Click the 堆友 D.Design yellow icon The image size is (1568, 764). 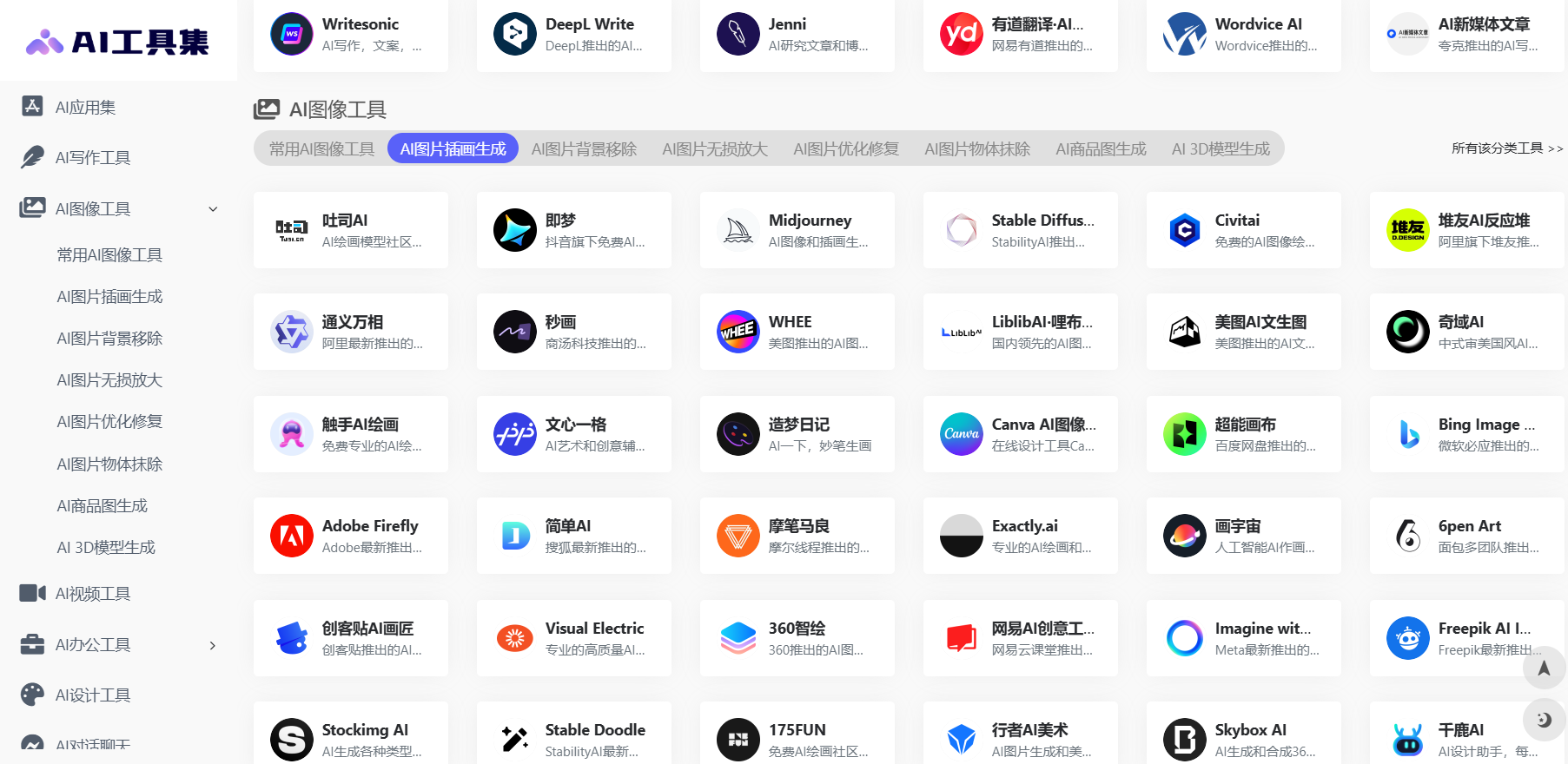point(1408,230)
